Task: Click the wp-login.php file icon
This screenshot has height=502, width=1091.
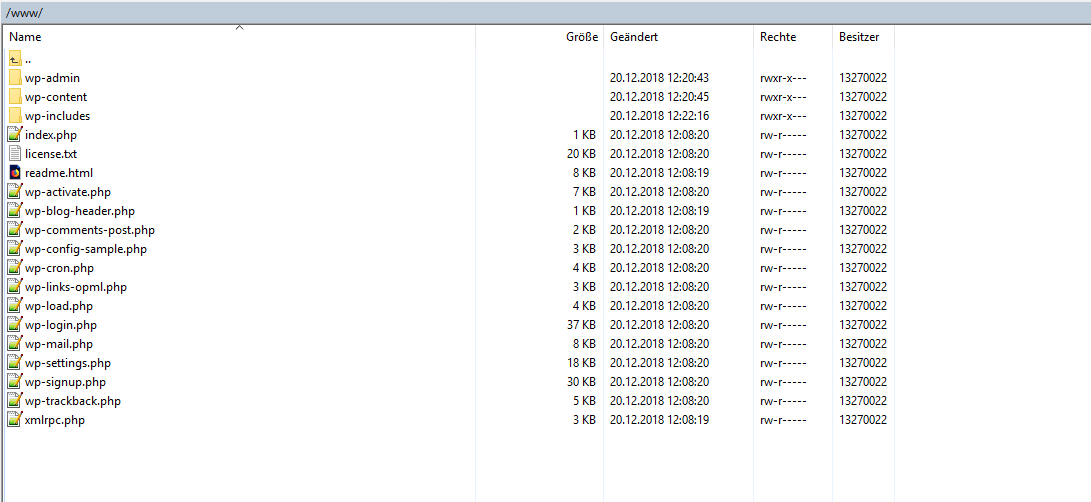Action: point(15,324)
